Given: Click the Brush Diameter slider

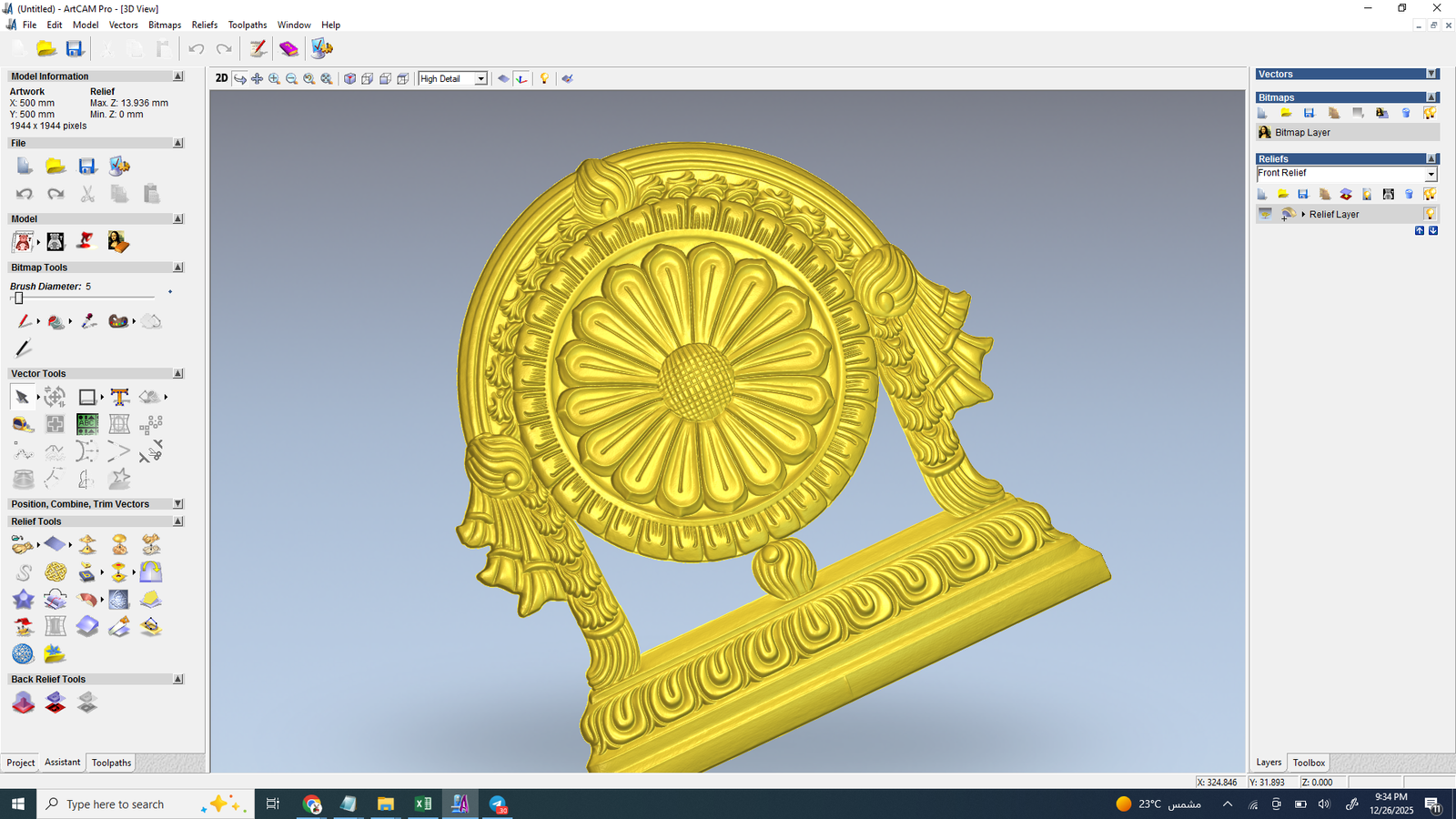Looking at the screenshot, I should click(19, 298).
